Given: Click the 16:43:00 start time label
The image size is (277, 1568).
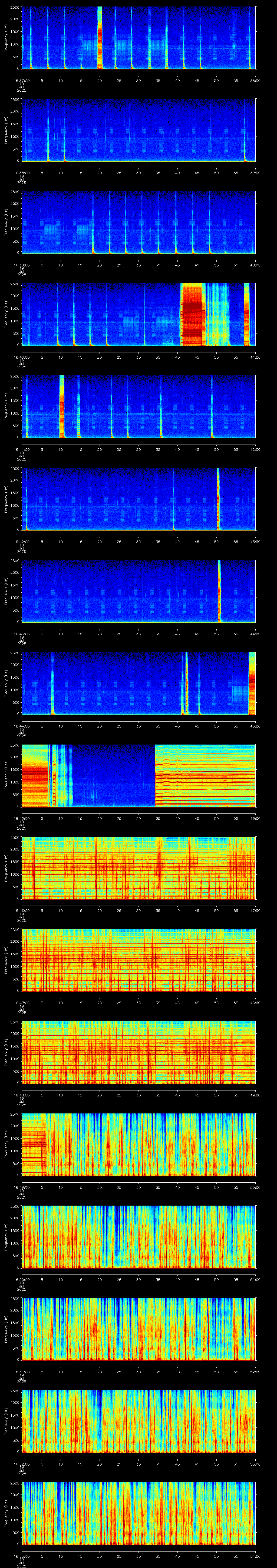Looking at the screenshot, I should click(21, 634).
